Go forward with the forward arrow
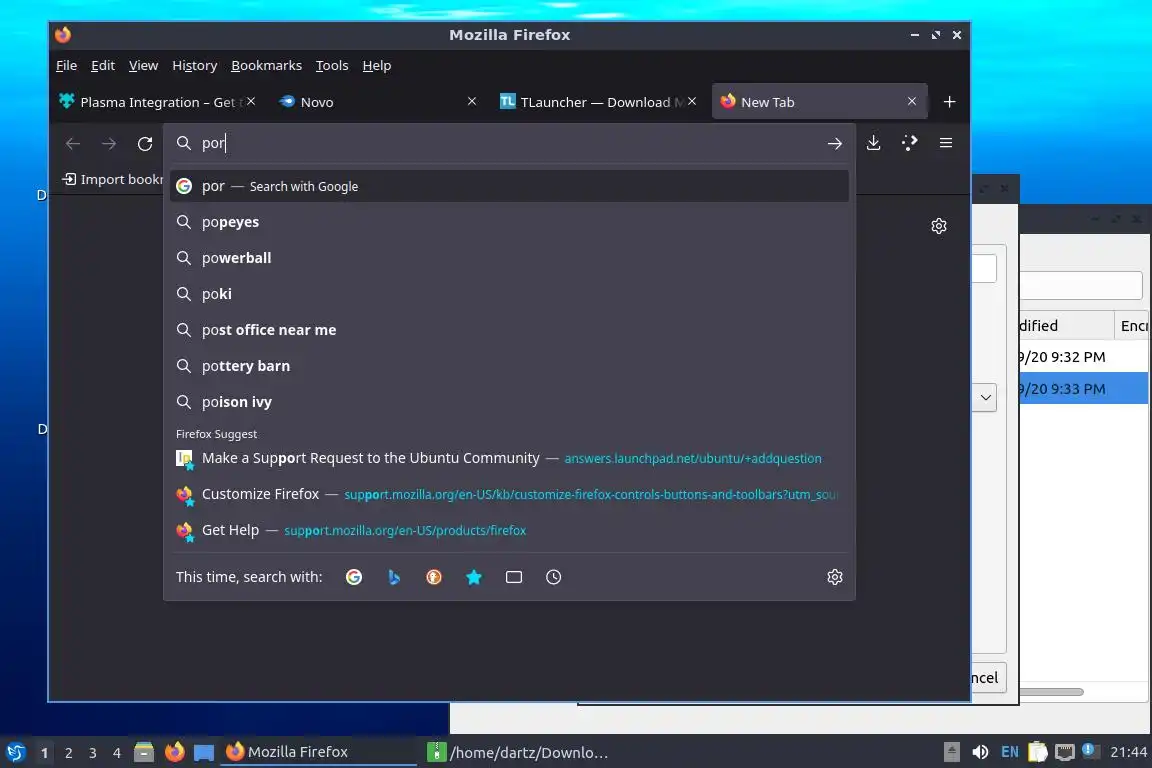Image resolution: width=1152 pixels, height=768 pixels. (x=109, y=143)
